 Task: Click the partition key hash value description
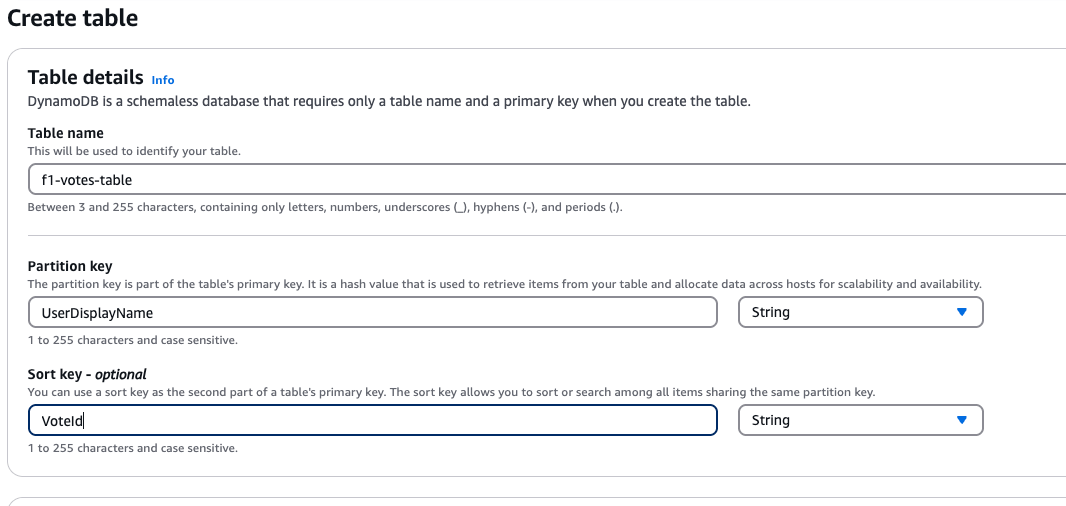pyautogui.click(x=504, y=284)
